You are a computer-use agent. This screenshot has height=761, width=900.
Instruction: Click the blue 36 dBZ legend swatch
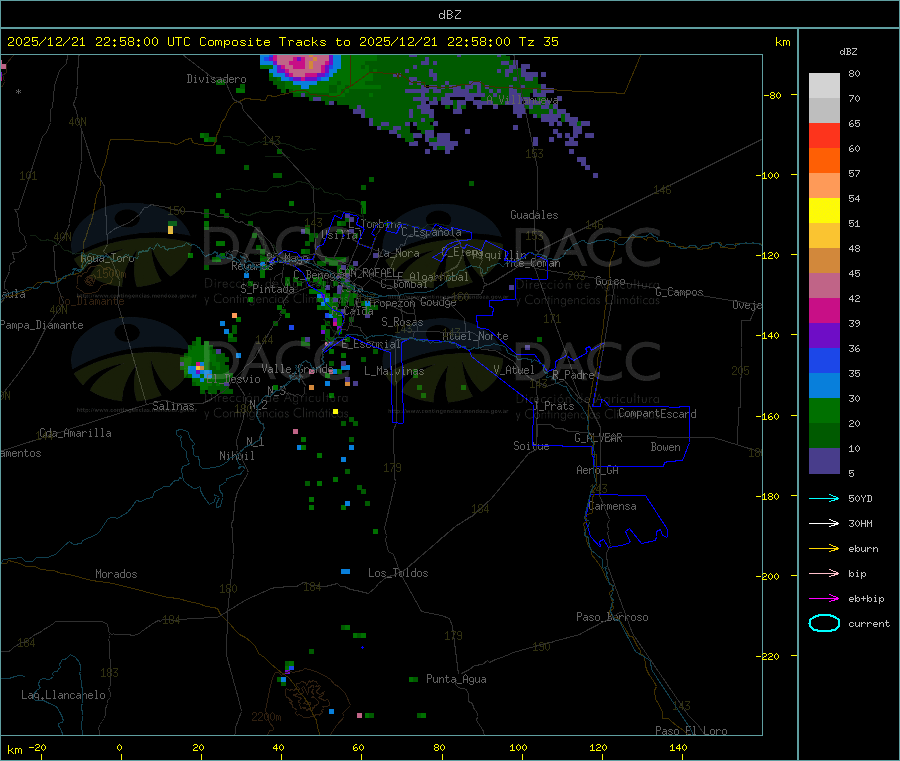coord(824,360)
